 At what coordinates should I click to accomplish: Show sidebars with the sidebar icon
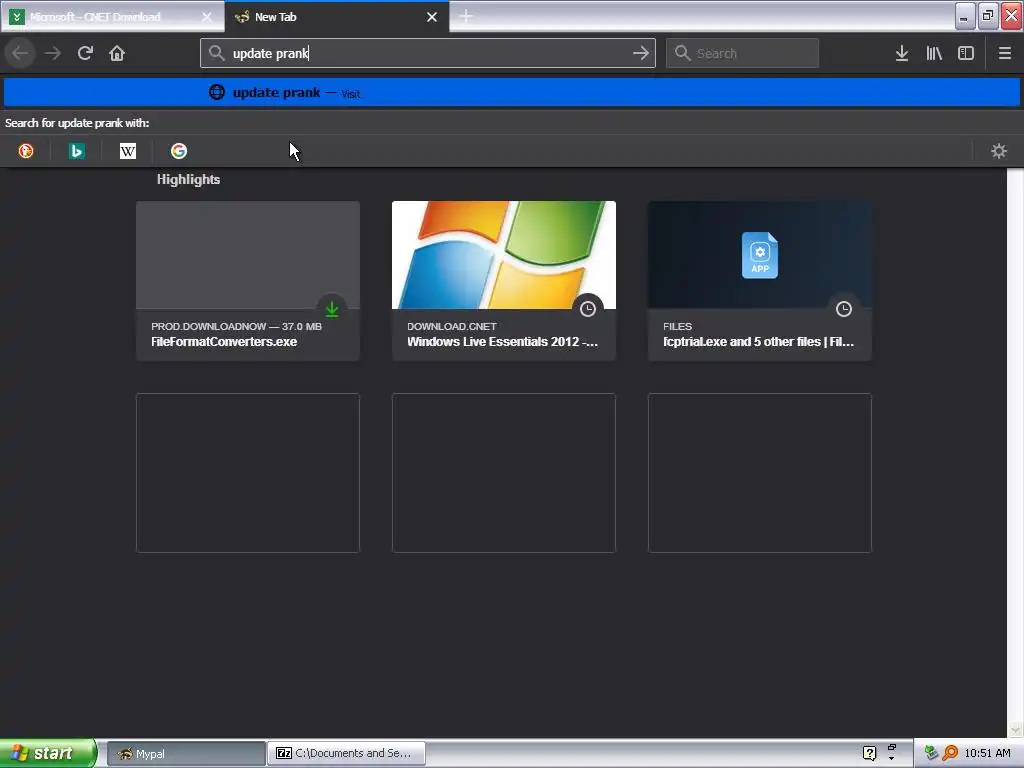[966, 53]
